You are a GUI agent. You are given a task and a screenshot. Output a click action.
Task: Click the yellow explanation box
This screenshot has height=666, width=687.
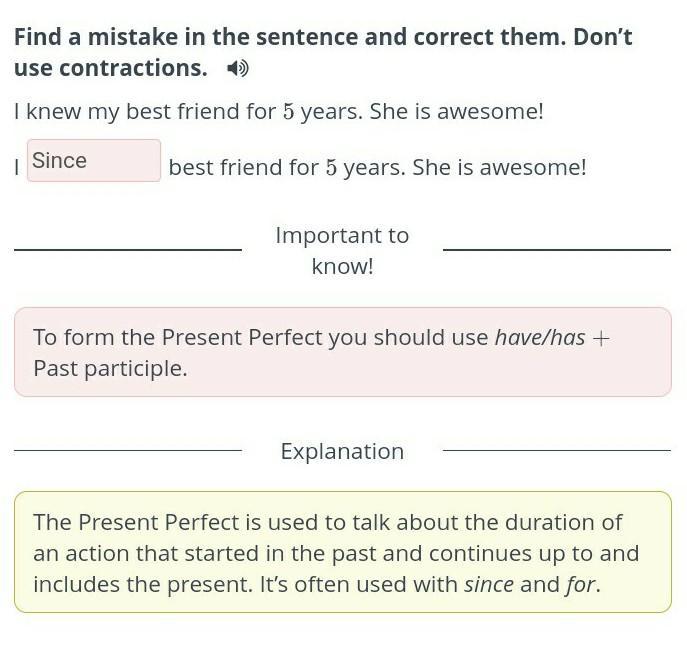tap(343, 552)
